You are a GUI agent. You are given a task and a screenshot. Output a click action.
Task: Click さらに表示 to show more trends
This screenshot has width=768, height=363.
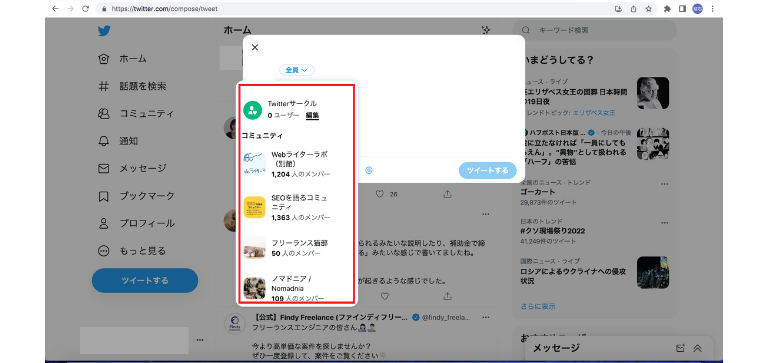[538, 307]
